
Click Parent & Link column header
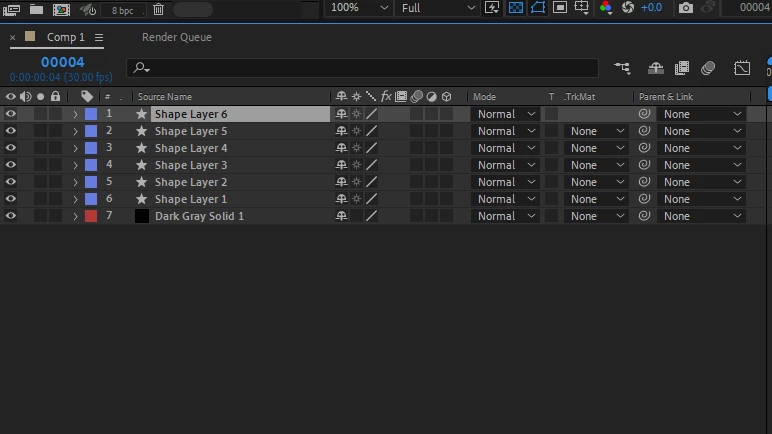666,97
